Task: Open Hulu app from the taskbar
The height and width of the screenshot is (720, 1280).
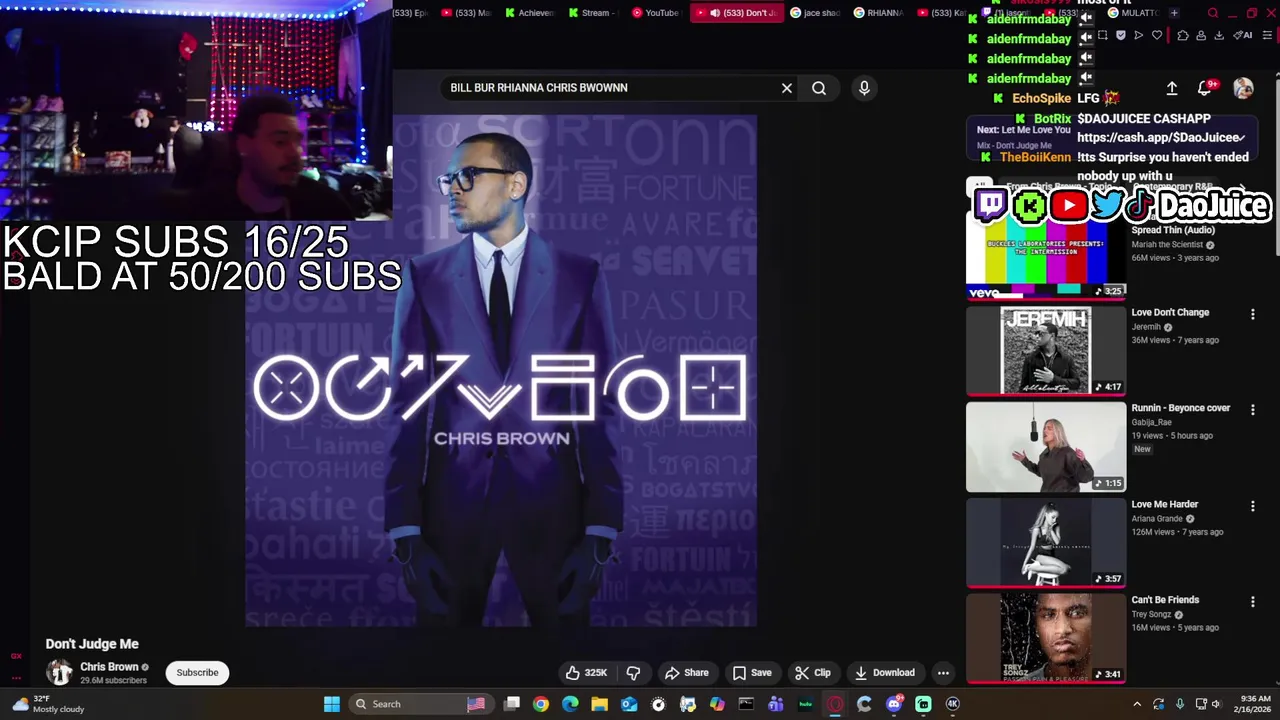Action: pyautogui.click(x=806, y=704)
